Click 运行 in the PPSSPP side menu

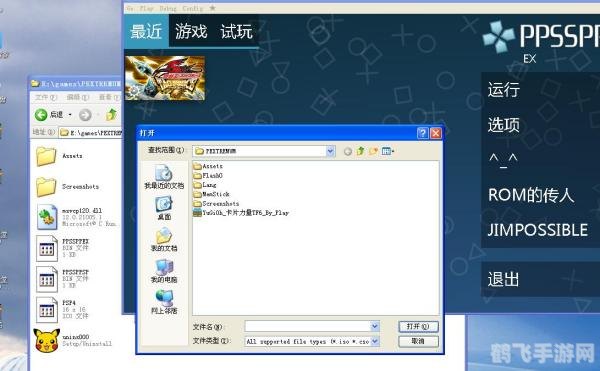[504, 90]
